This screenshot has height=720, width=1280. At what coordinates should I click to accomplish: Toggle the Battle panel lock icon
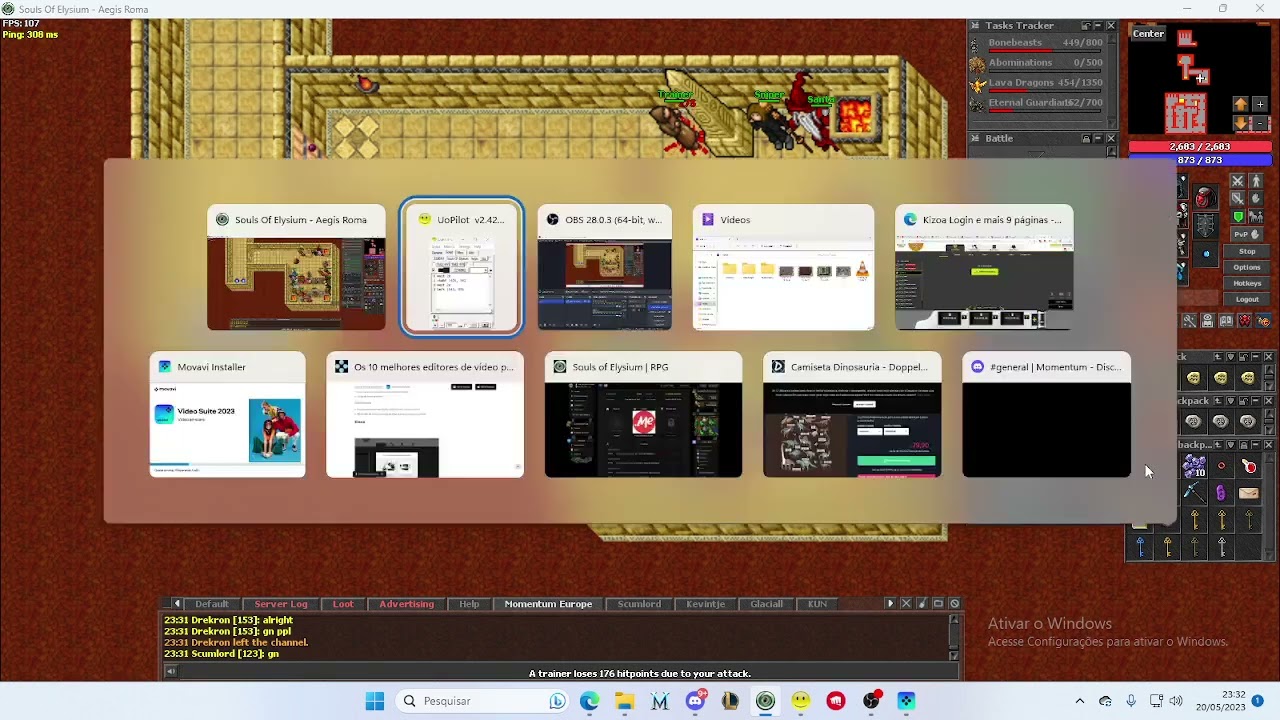point(1086,138)
